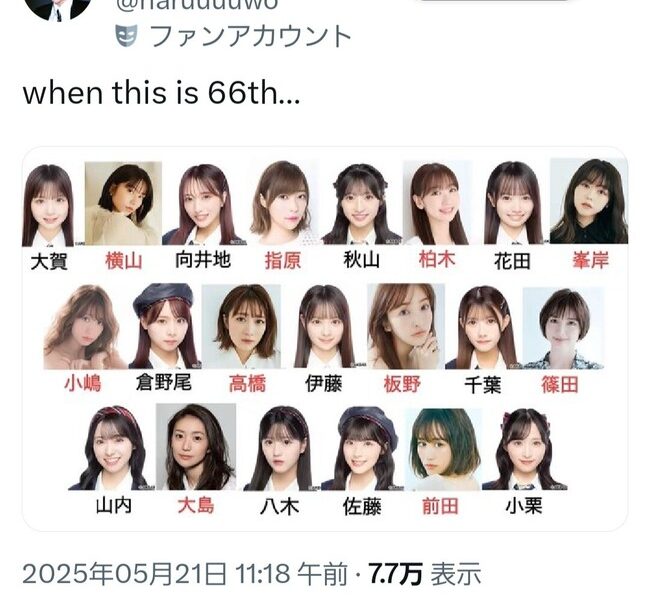Image resolution: width=650 pixels, height=600 pixels.
Task: Open the green-haired portrait labeled 前田
Action: [x=444, y=449]
